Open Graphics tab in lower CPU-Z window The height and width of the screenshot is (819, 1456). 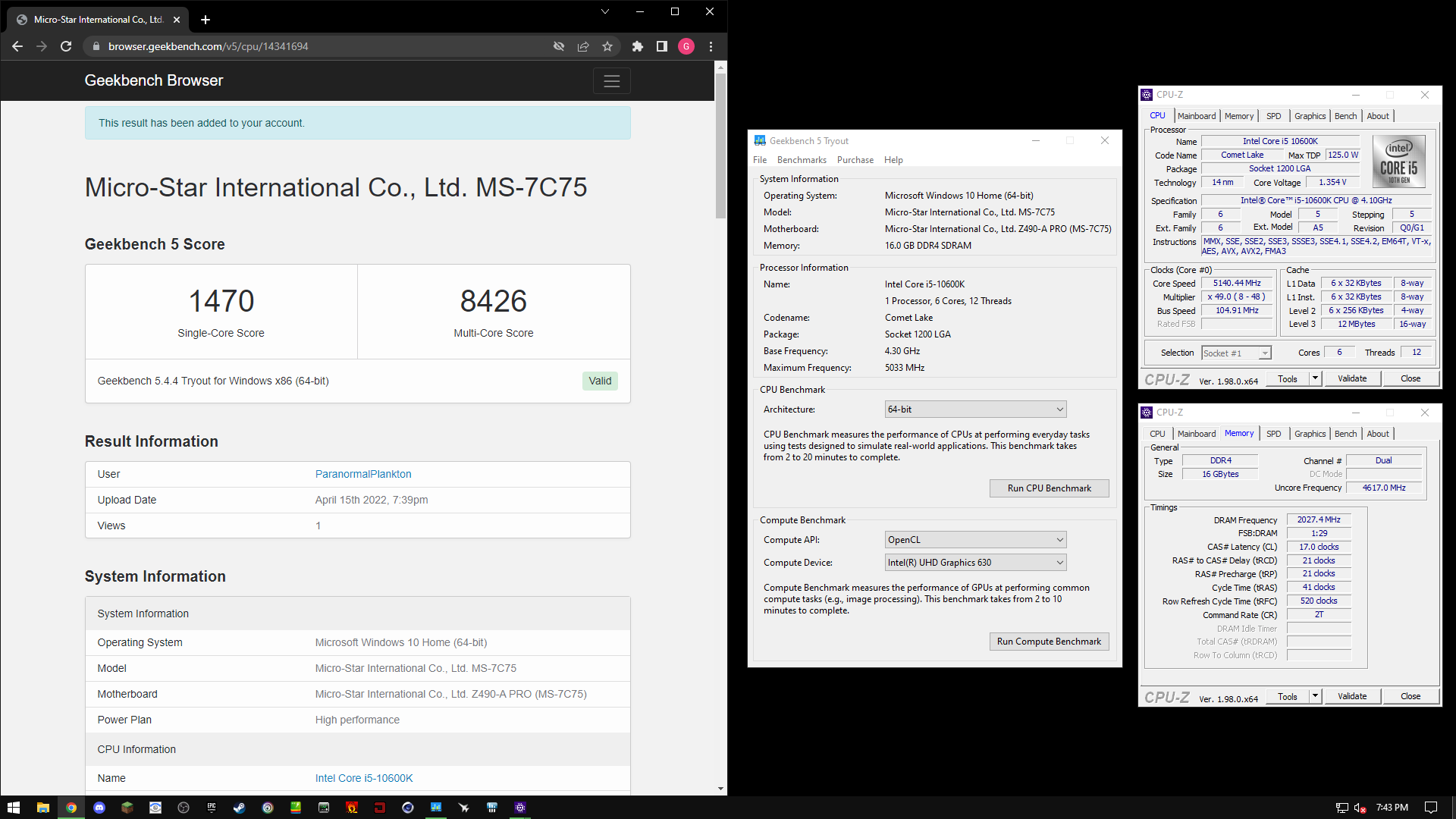pos(1310,434)
